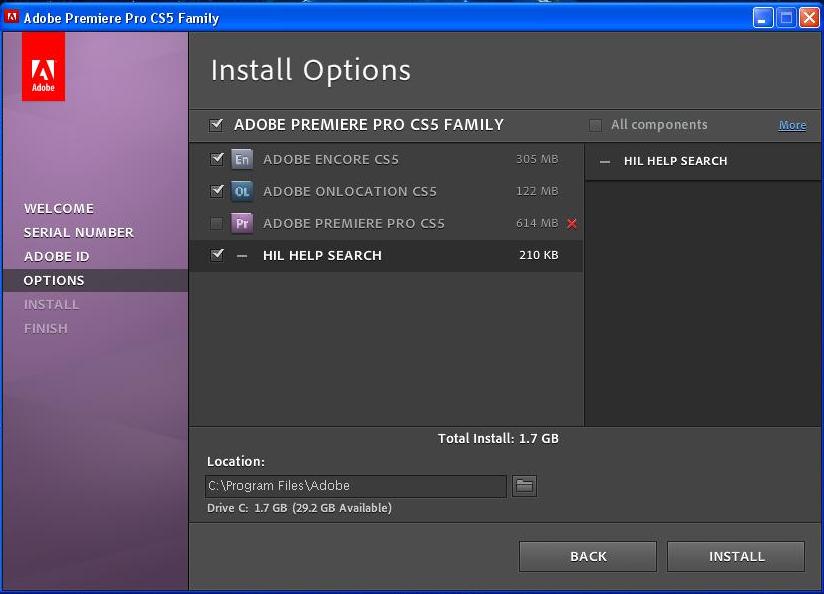
Task: Click HIL HELP SEARCH label in right panel
Action: coord(675,161)
